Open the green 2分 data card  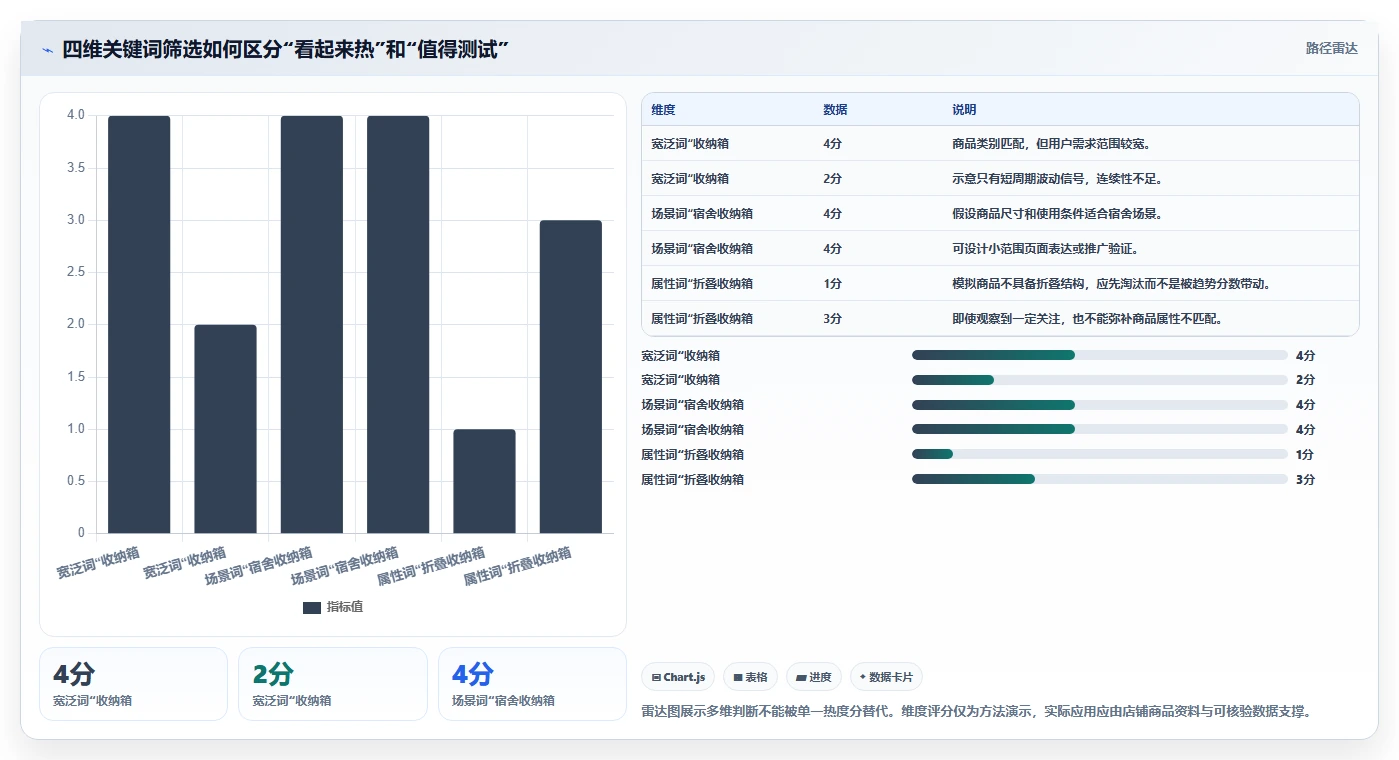(x=333, y=684)
